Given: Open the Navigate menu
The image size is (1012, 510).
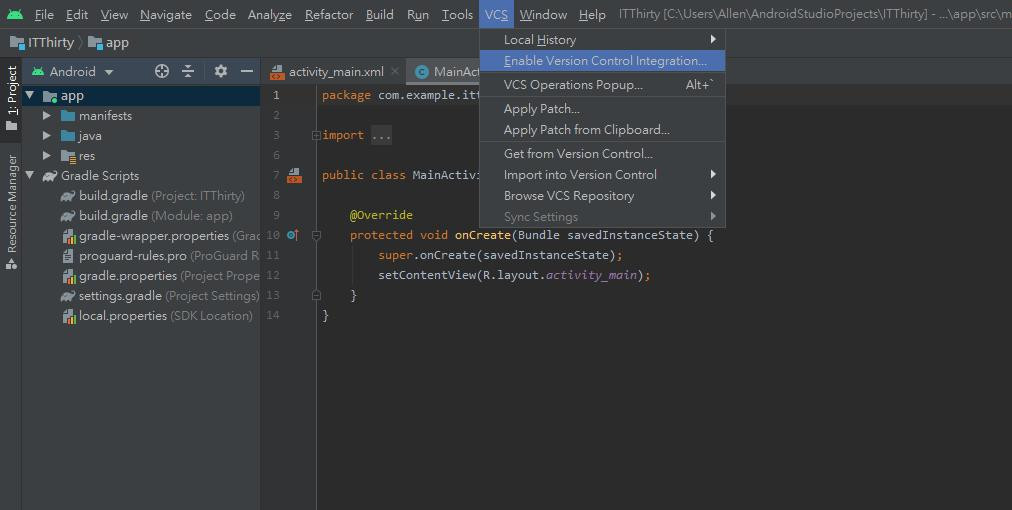Looking at the screenshot, I should [x=166, y=14].
